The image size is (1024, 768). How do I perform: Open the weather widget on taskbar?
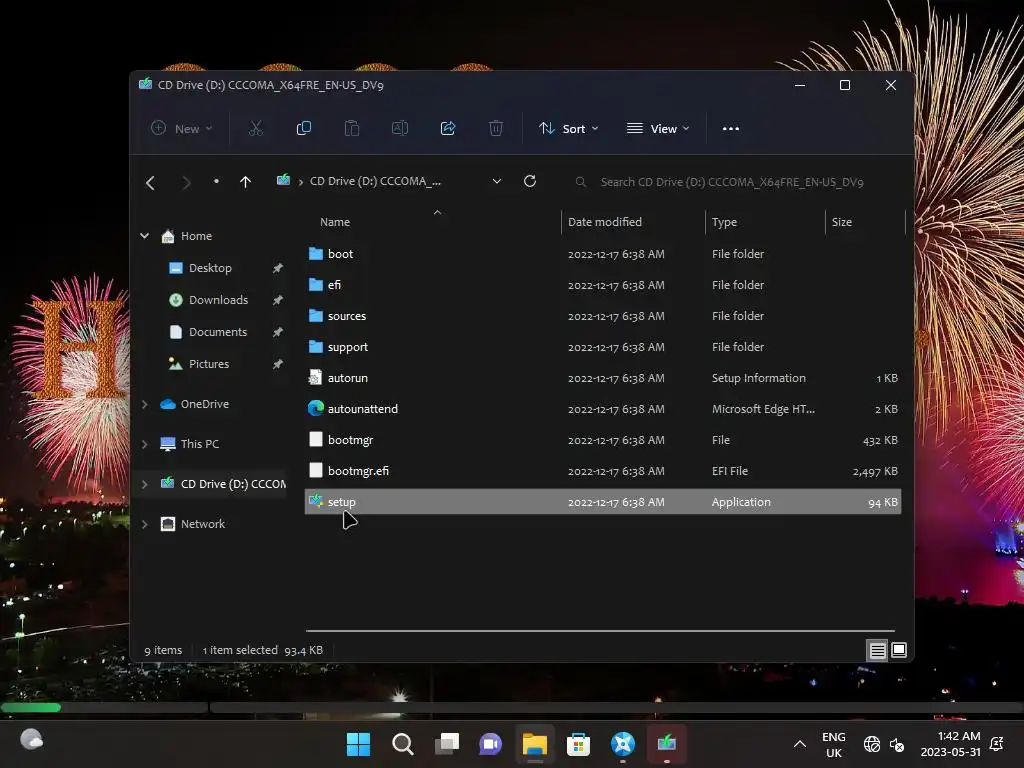pos(31,740)
